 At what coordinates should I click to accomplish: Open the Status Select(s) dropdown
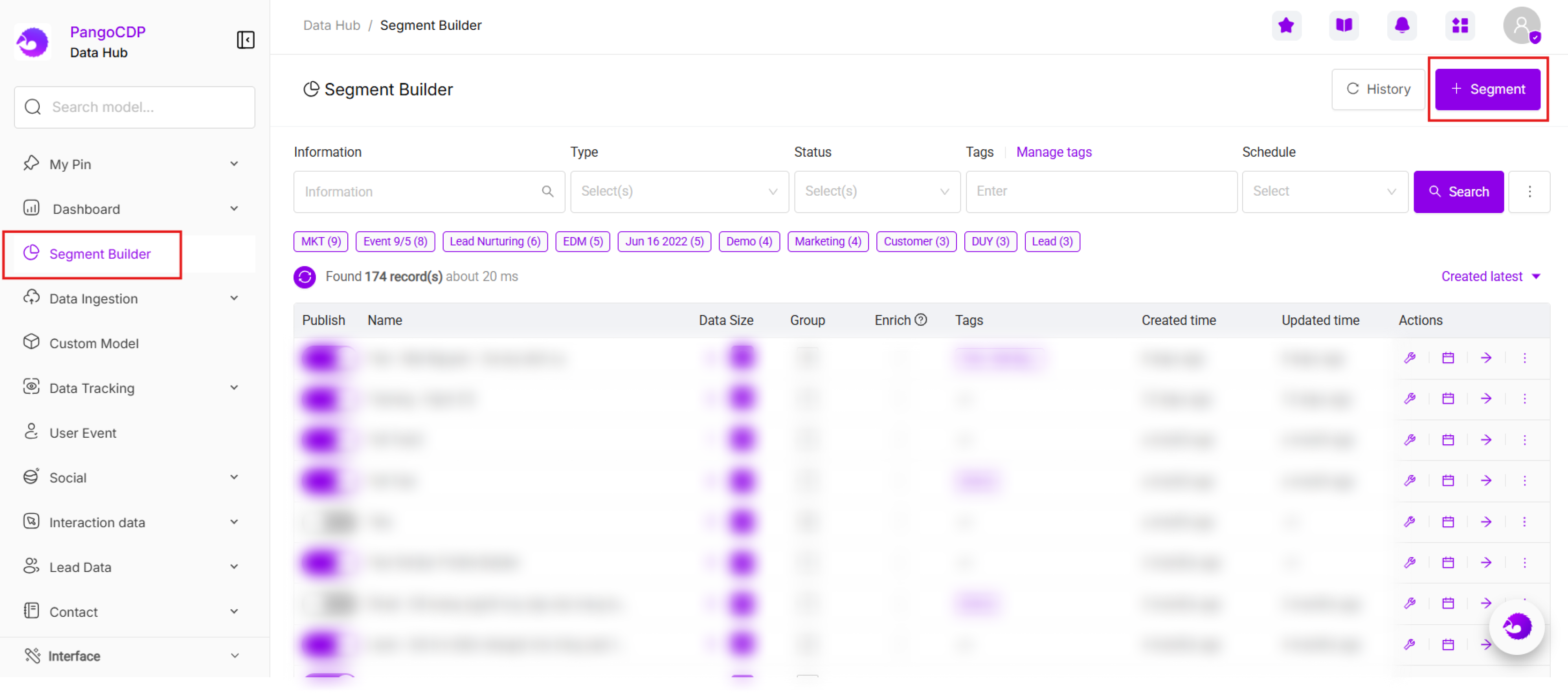click(x=877, y=192)
